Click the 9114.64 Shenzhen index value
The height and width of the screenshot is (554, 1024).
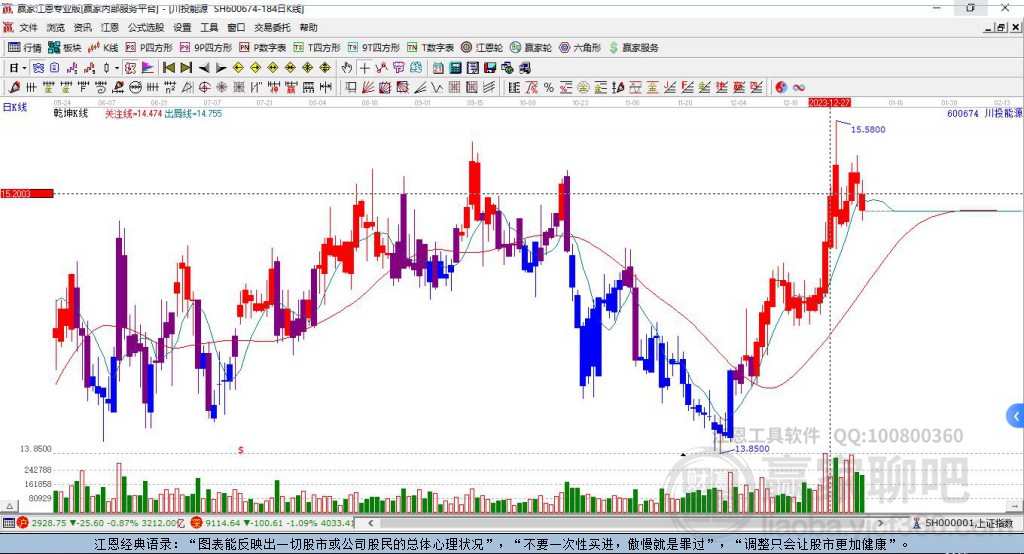(x=223, y=523)
